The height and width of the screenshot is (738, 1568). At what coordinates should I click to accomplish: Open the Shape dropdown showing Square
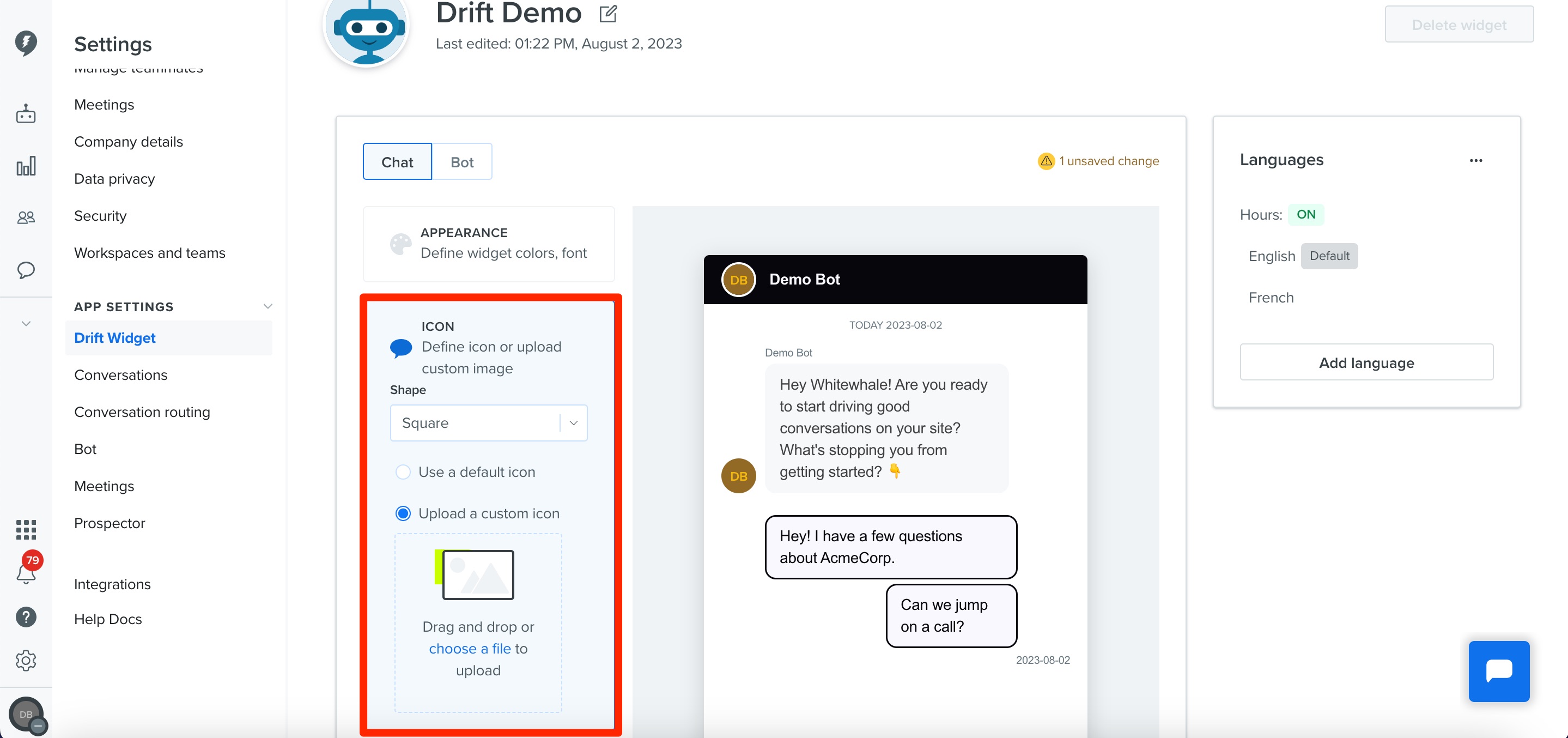(x=488, y=422)
